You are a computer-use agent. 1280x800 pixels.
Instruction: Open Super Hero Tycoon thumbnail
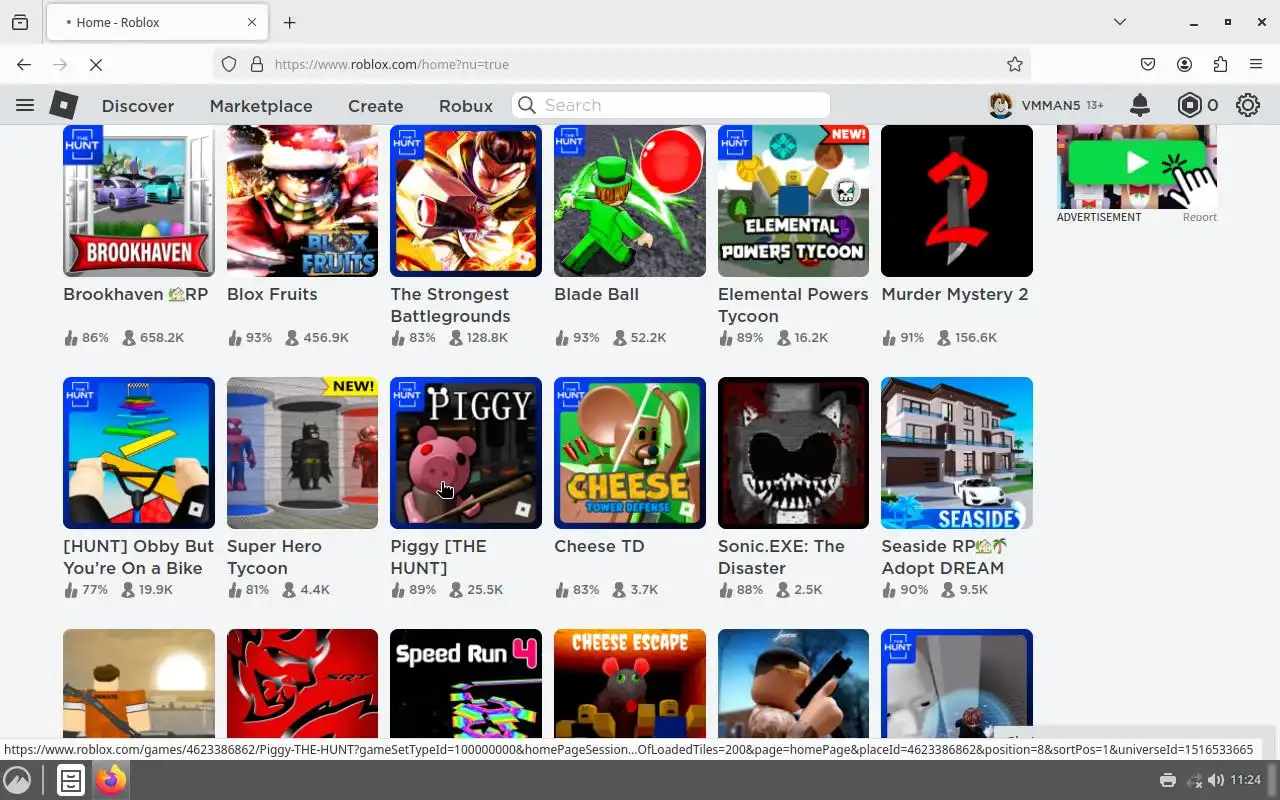(302, 453)
